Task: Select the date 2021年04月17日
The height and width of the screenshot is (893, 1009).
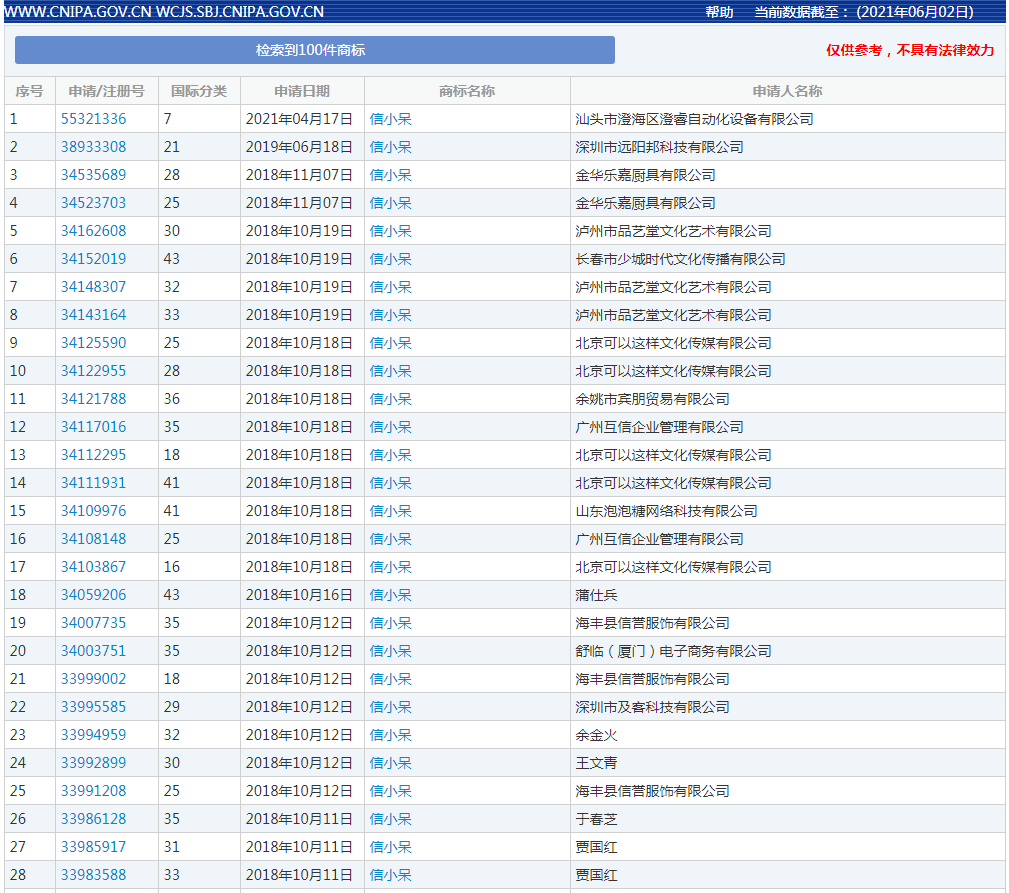Action: (x=299, y=119)
